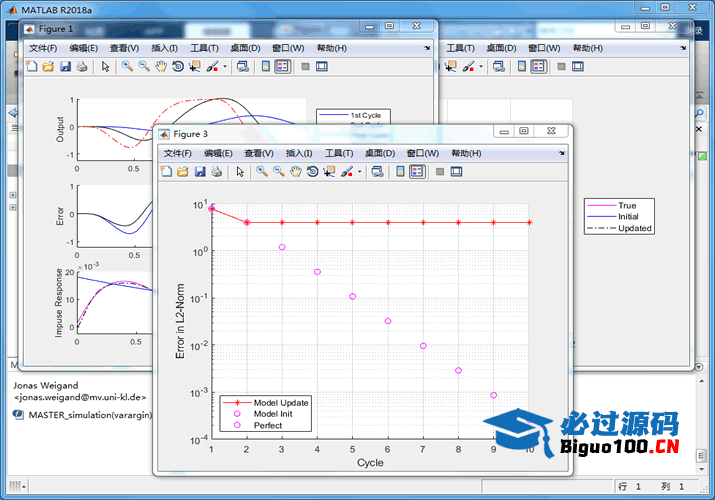
Task: Open Brush tool color dropdown arrow in Figure 3
Action: click(359, 172)
